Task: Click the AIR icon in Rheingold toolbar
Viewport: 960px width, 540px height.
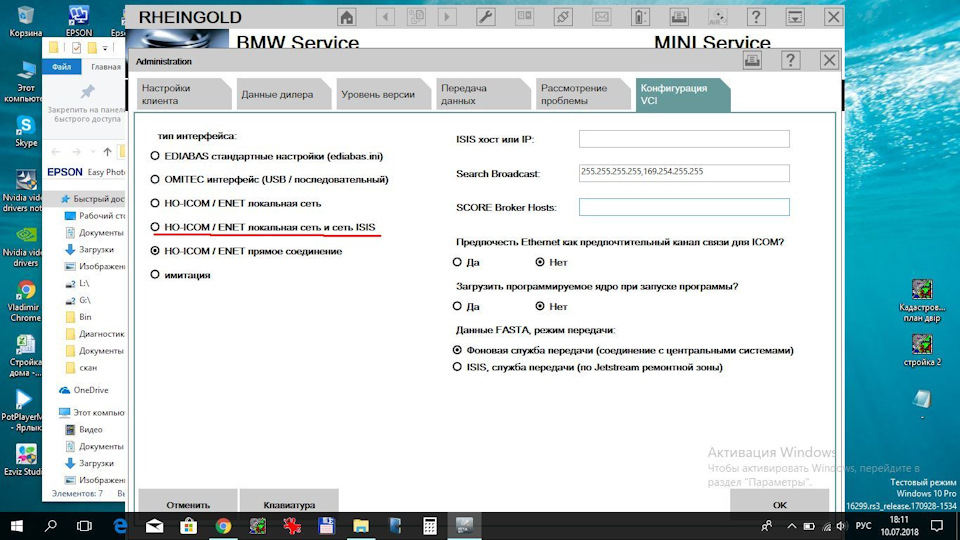Action: pos(718,17)
